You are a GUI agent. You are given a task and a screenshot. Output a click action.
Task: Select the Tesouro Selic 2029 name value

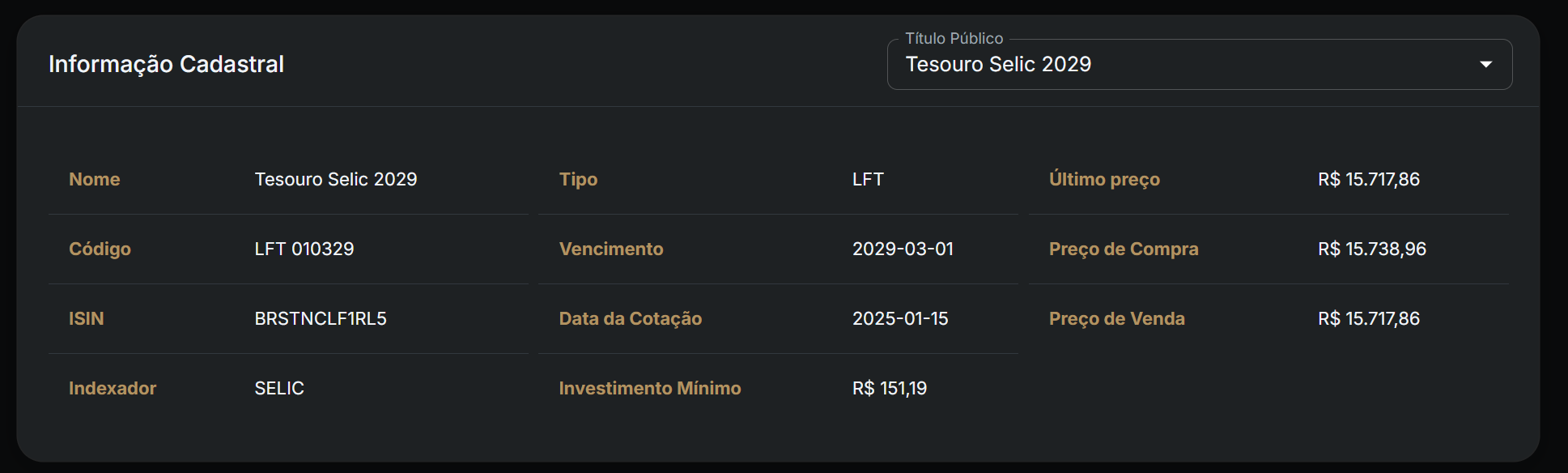click(x=335, y=179)
